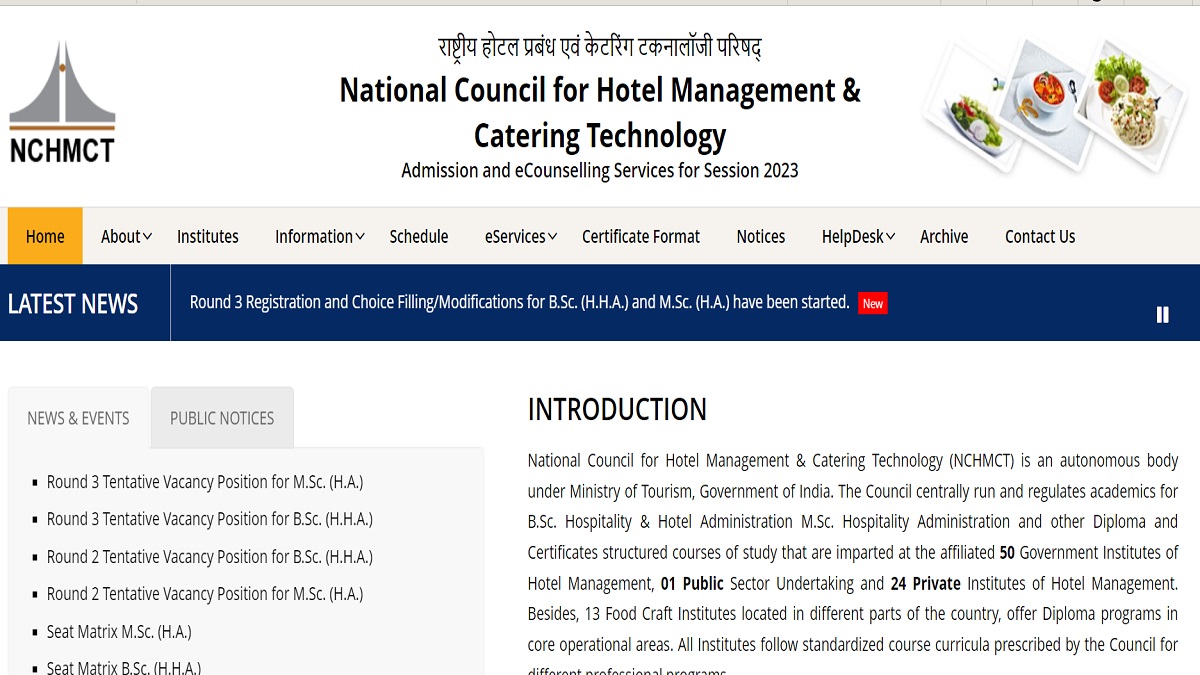Switch to Public Notices tab
Viewport: 1200px width, 675px height.
point(222,418)
